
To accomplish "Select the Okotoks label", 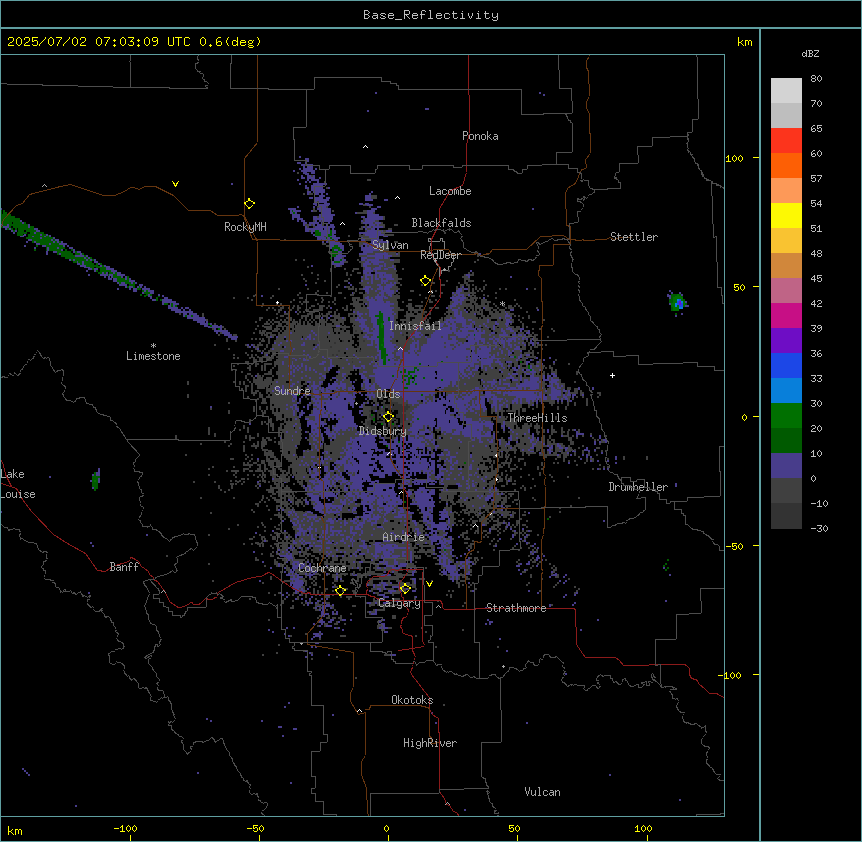I will (x=412, y=700).
